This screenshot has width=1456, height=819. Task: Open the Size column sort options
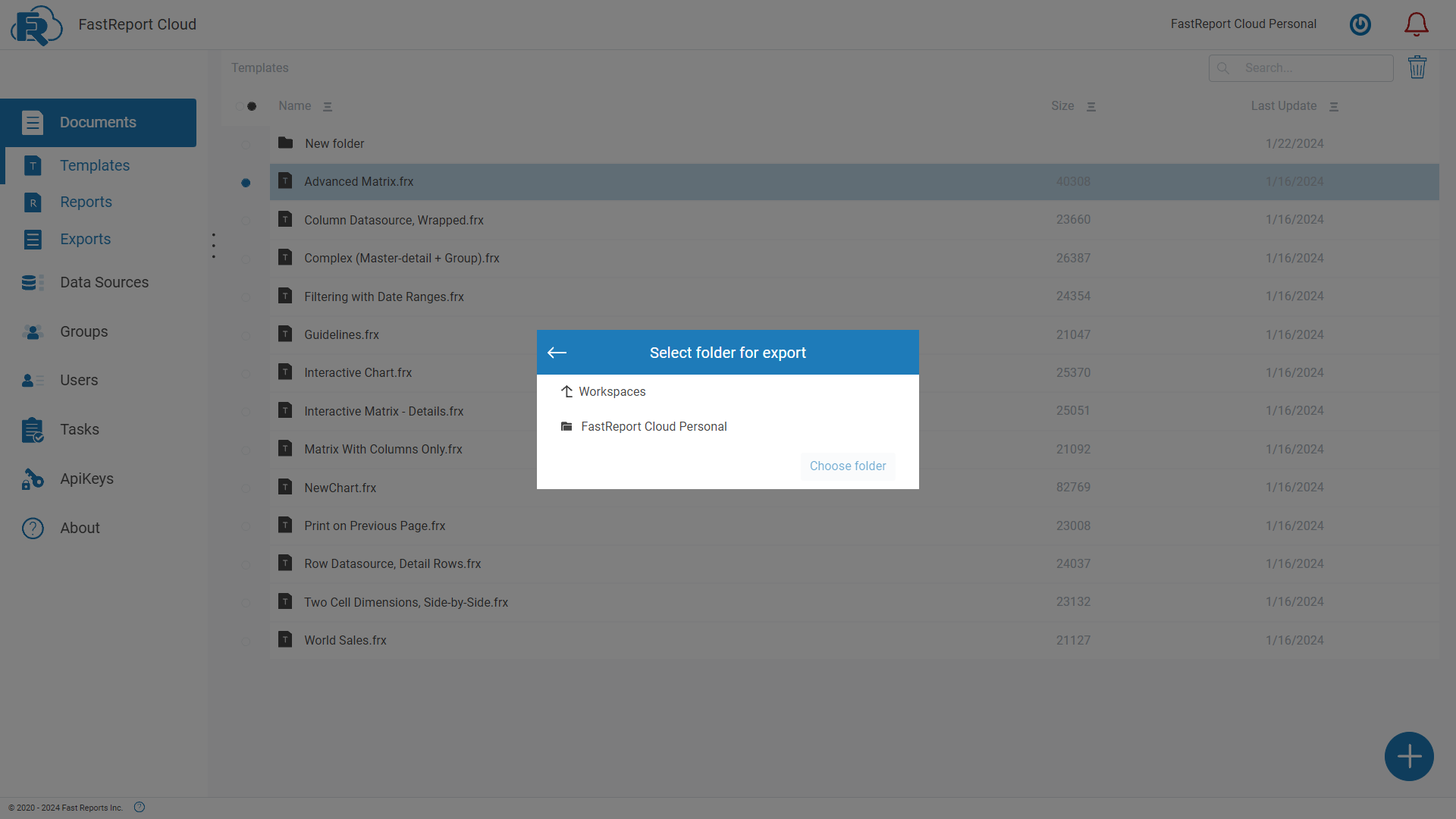(x=1091, y=106)
